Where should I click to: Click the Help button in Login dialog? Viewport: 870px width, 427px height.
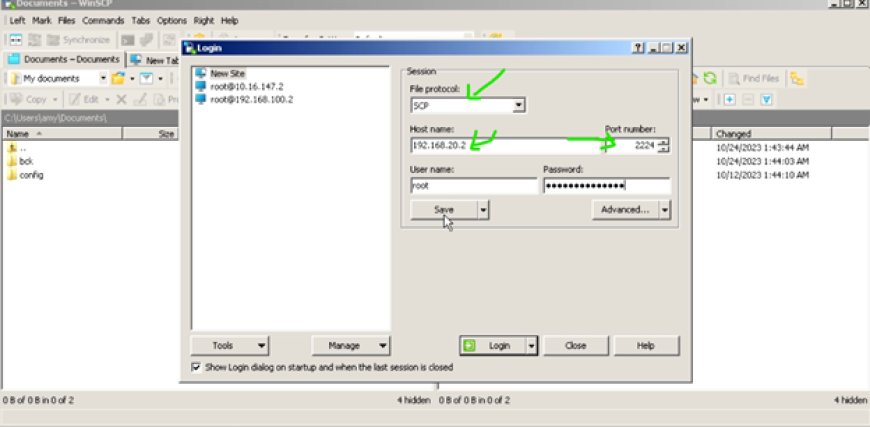point(646,345)
